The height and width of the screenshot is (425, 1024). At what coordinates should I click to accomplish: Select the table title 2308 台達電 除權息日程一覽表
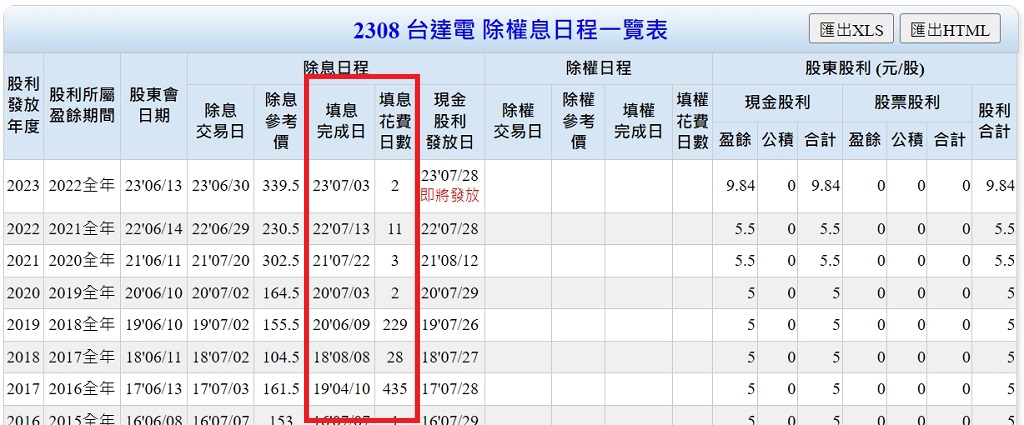[x=511, y=30]
